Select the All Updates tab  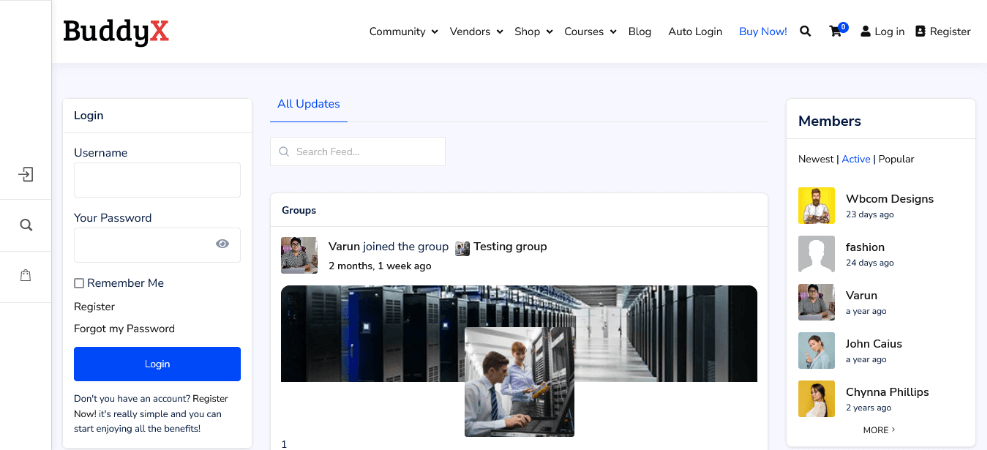coord(308,104)
